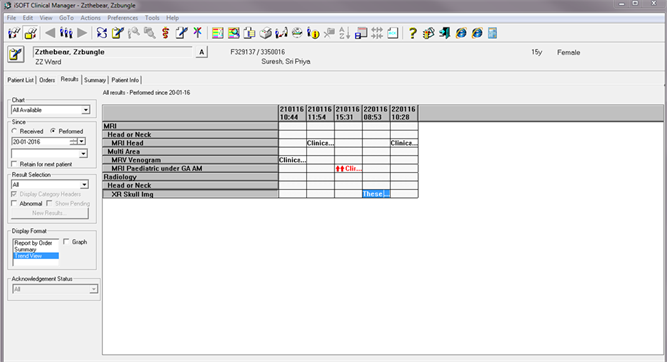This screenshot has width=667, height=362.
Task: Click the greyed forward arrow icon
Action: [x=82, y=33]
